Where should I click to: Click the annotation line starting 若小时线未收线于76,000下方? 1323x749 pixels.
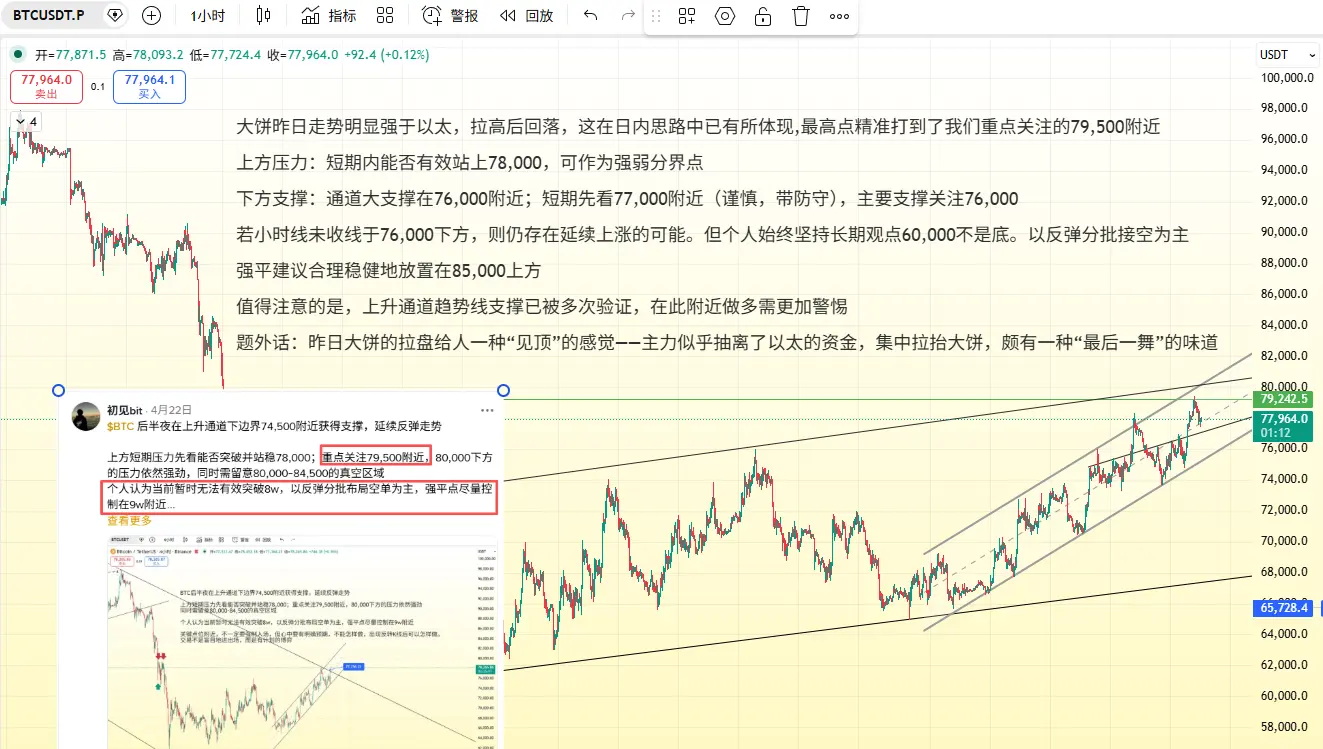click(x=712, y=235)
